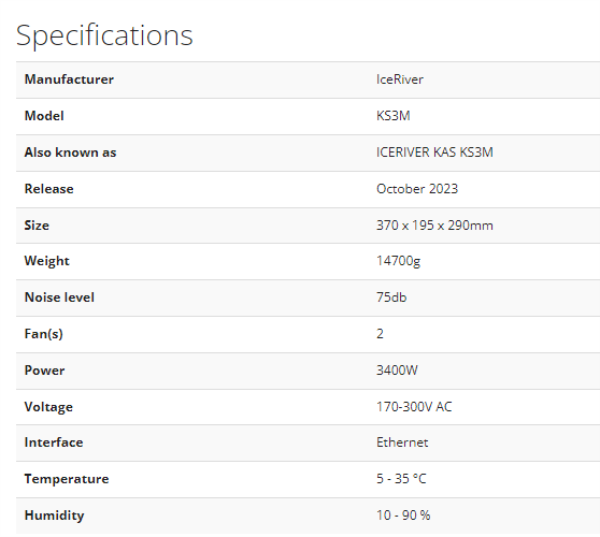Select the Ethernet interface value

point(402,442)
